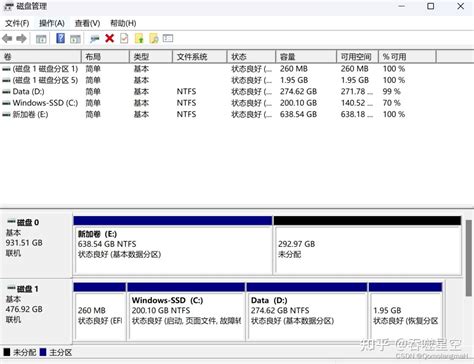The image size is (474, 364).
Task: Sort by the 可用空间 column header
Action: 357,57
